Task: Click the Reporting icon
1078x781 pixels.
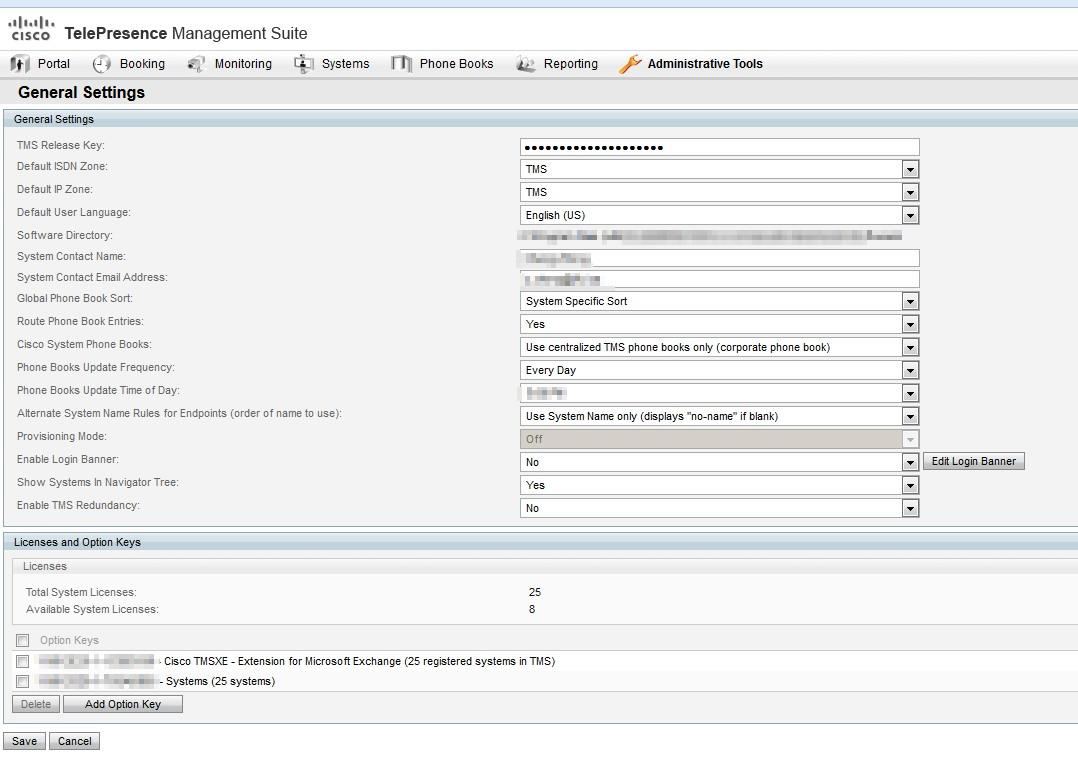Action: pos(525,64)
